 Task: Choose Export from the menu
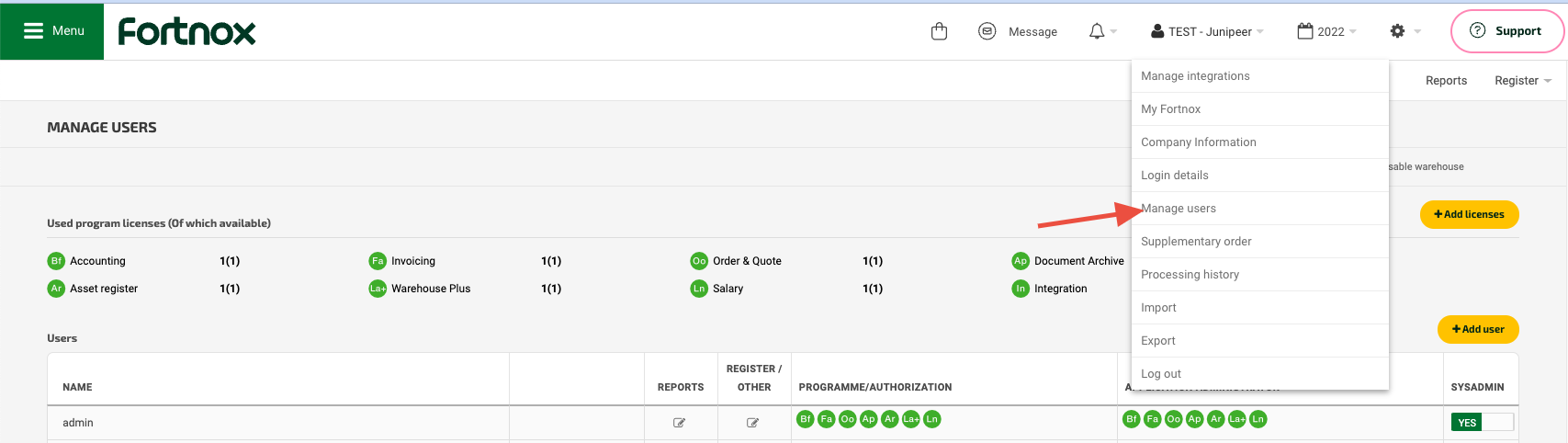coord(1259,341)
